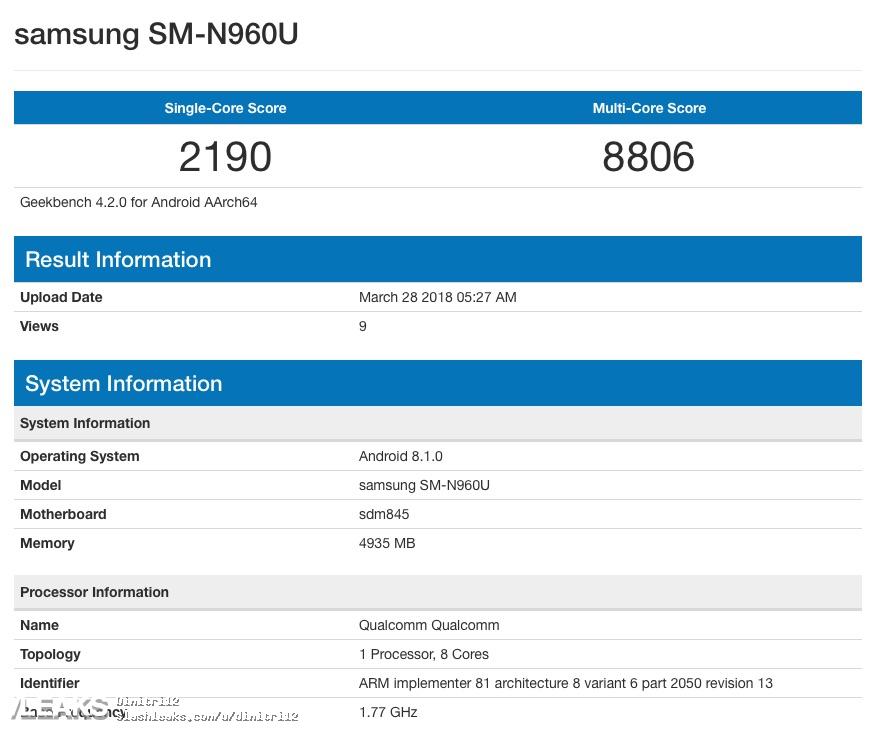The height and width of the screenshot is (739, 884).
Task: Click the Android 8.1.0 operating system value
Action: pos(400,456)
